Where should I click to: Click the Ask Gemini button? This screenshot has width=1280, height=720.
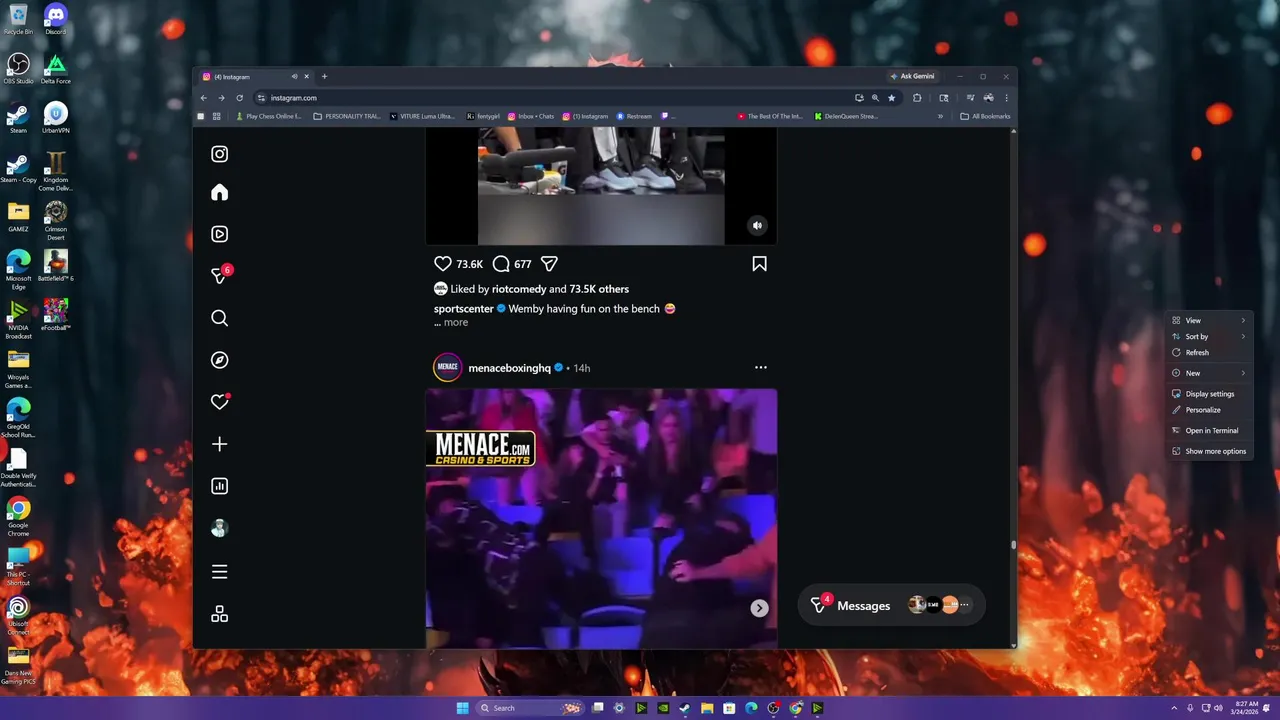(x=913, y=76)
